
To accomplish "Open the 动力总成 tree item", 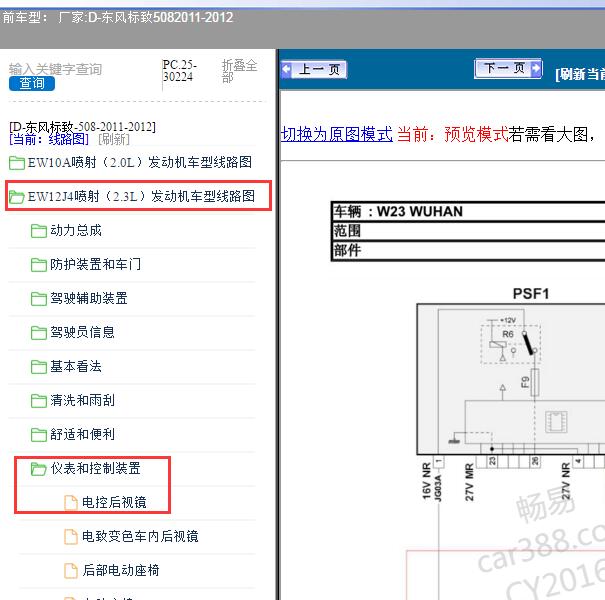I will (x=76, y=230).
